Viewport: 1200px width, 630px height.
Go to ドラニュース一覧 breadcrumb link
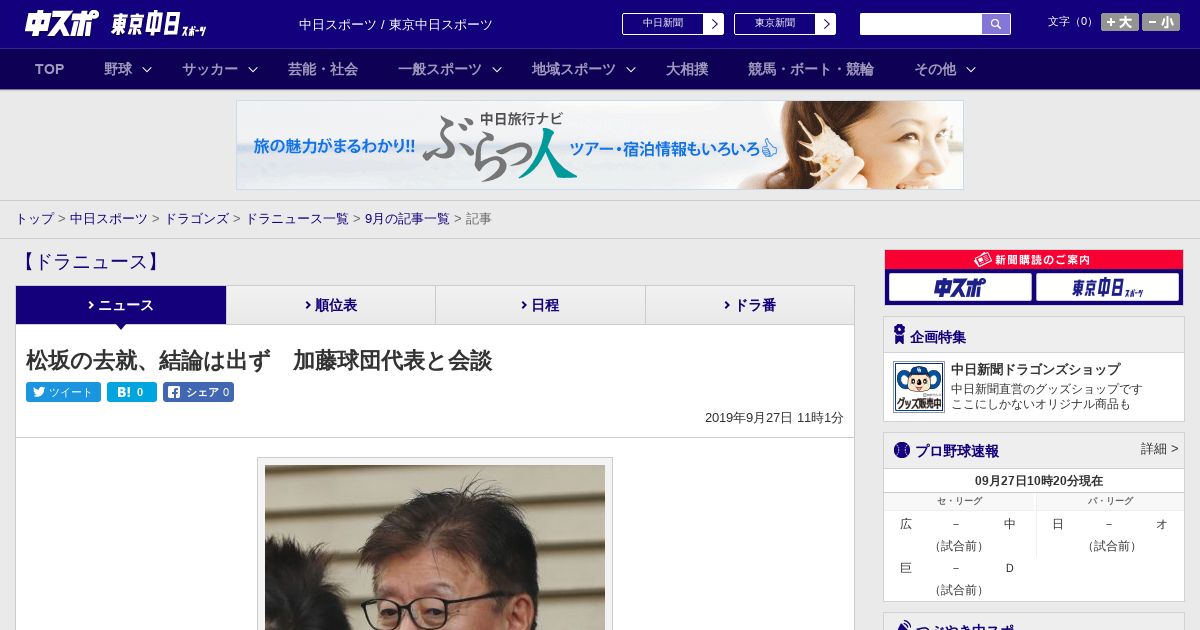click(297, 218)
